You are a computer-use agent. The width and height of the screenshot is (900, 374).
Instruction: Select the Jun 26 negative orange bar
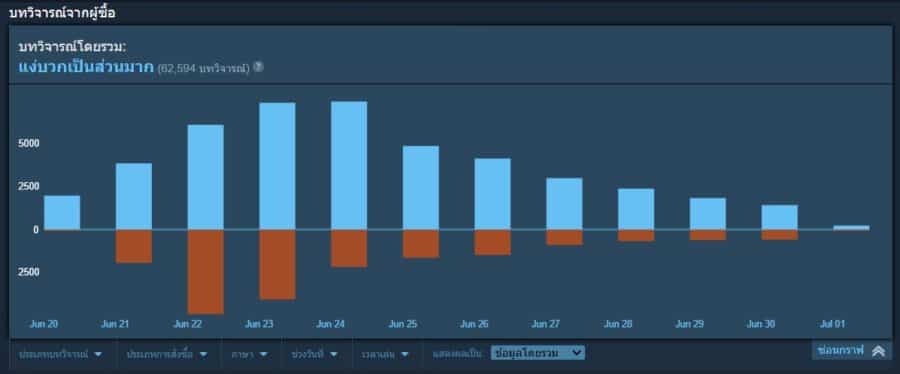[x=492, y=242]
